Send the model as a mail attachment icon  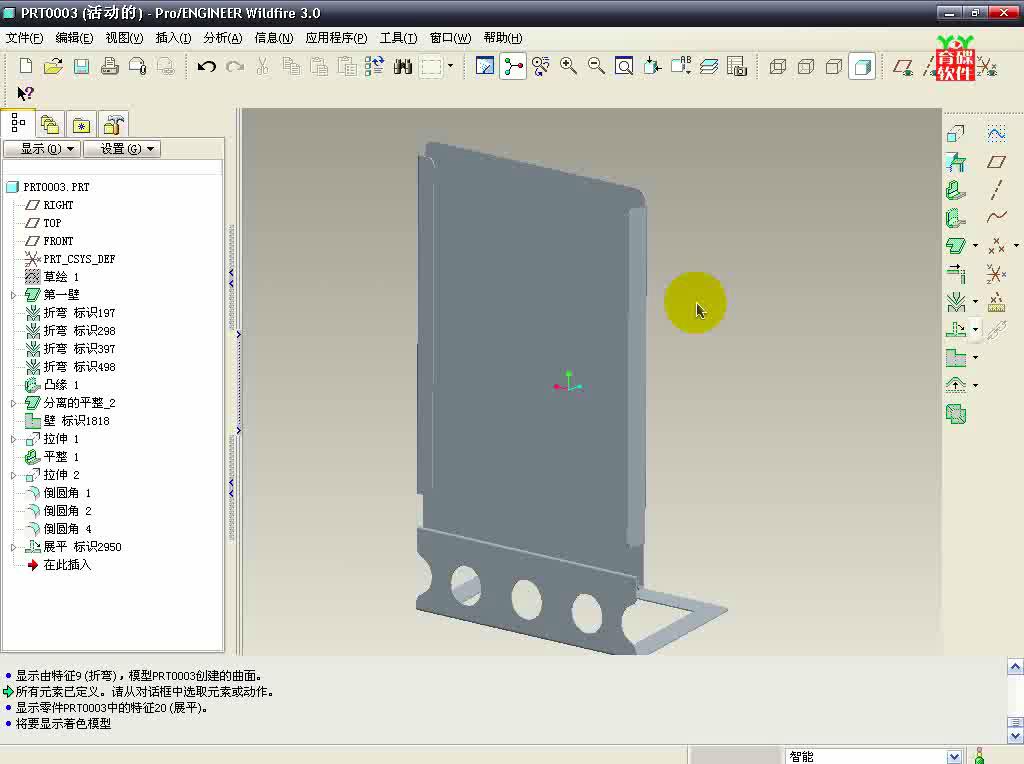pyautogui.click(x=138, y=66)
